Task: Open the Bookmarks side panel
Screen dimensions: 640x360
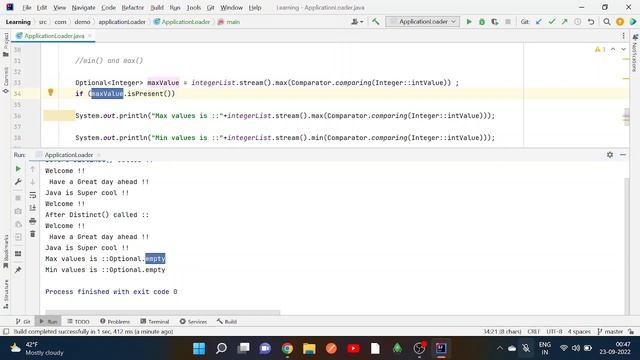Action: click(x=6, y=251)
